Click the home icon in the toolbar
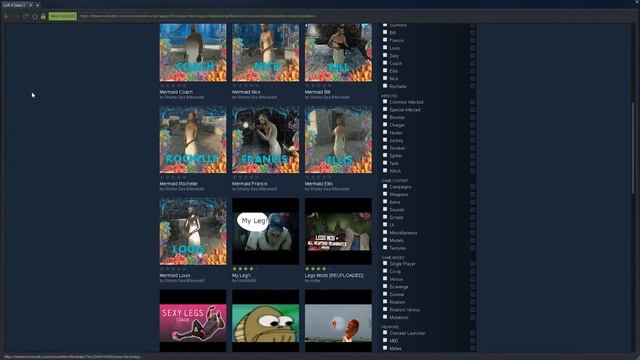Image resolution: width=640 pixels, height=360 pixels. tap(35, 16)
